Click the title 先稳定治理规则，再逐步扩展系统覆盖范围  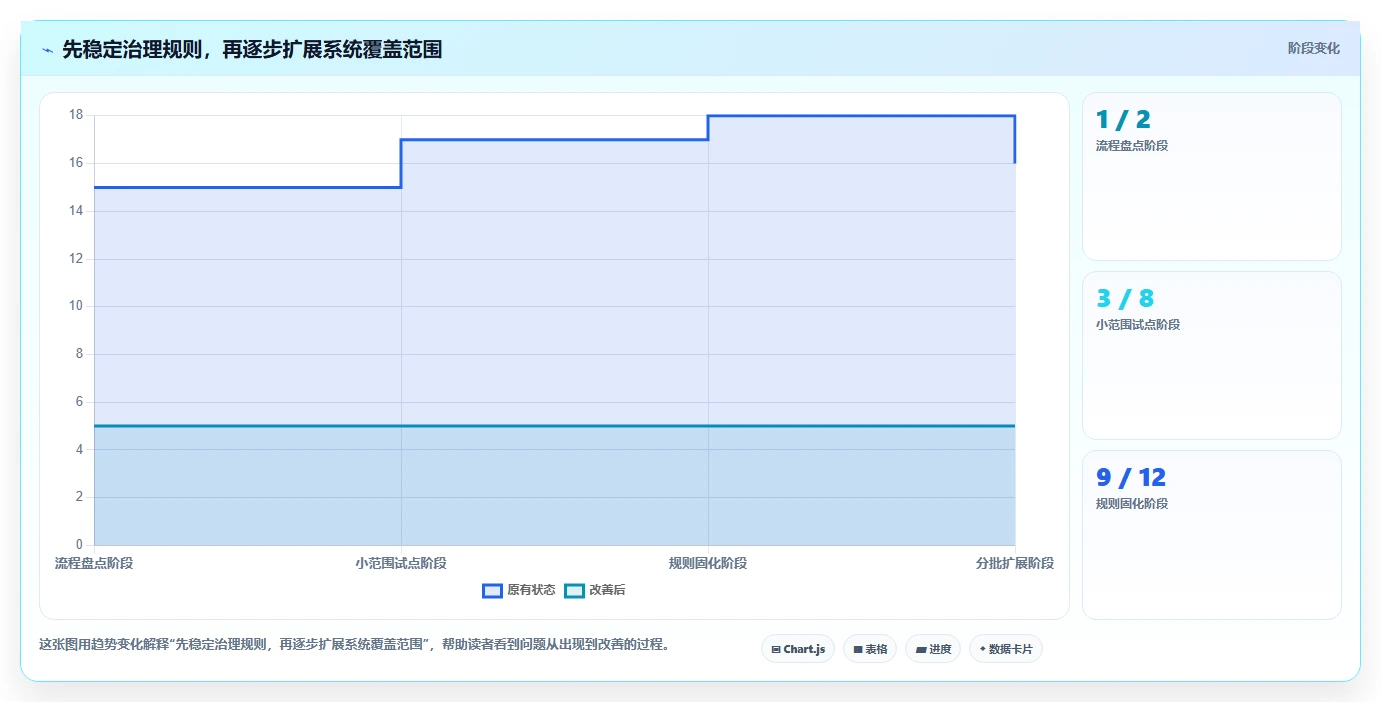pyautogui.click(x=252, y=50)
